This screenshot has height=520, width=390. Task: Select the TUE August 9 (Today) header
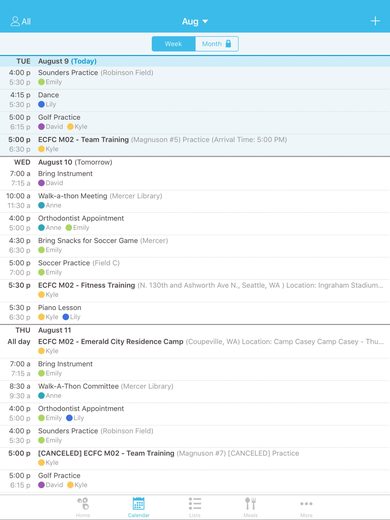(195, 61)
